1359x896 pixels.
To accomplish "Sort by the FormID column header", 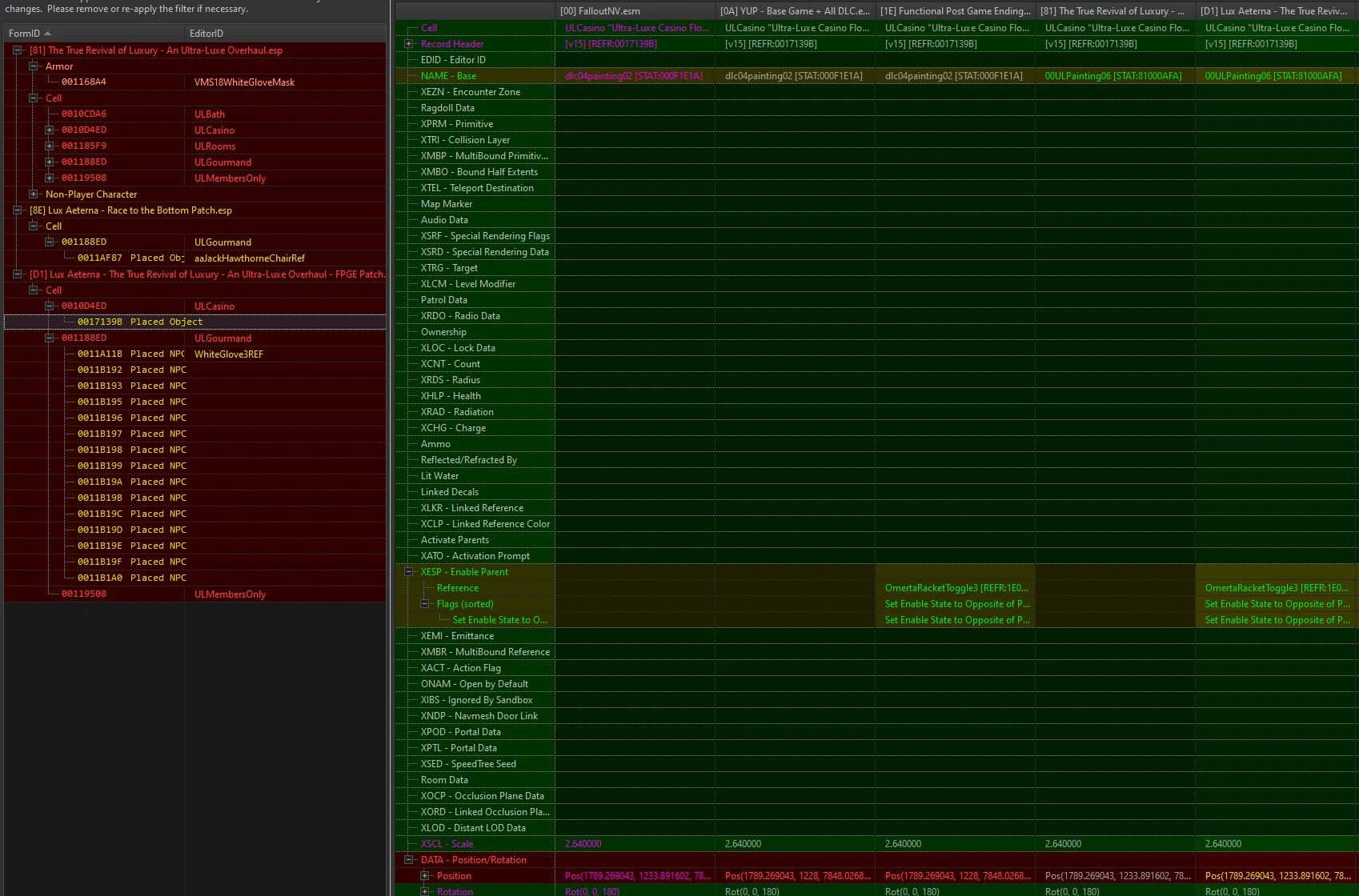I will click(x=94, y=34).
